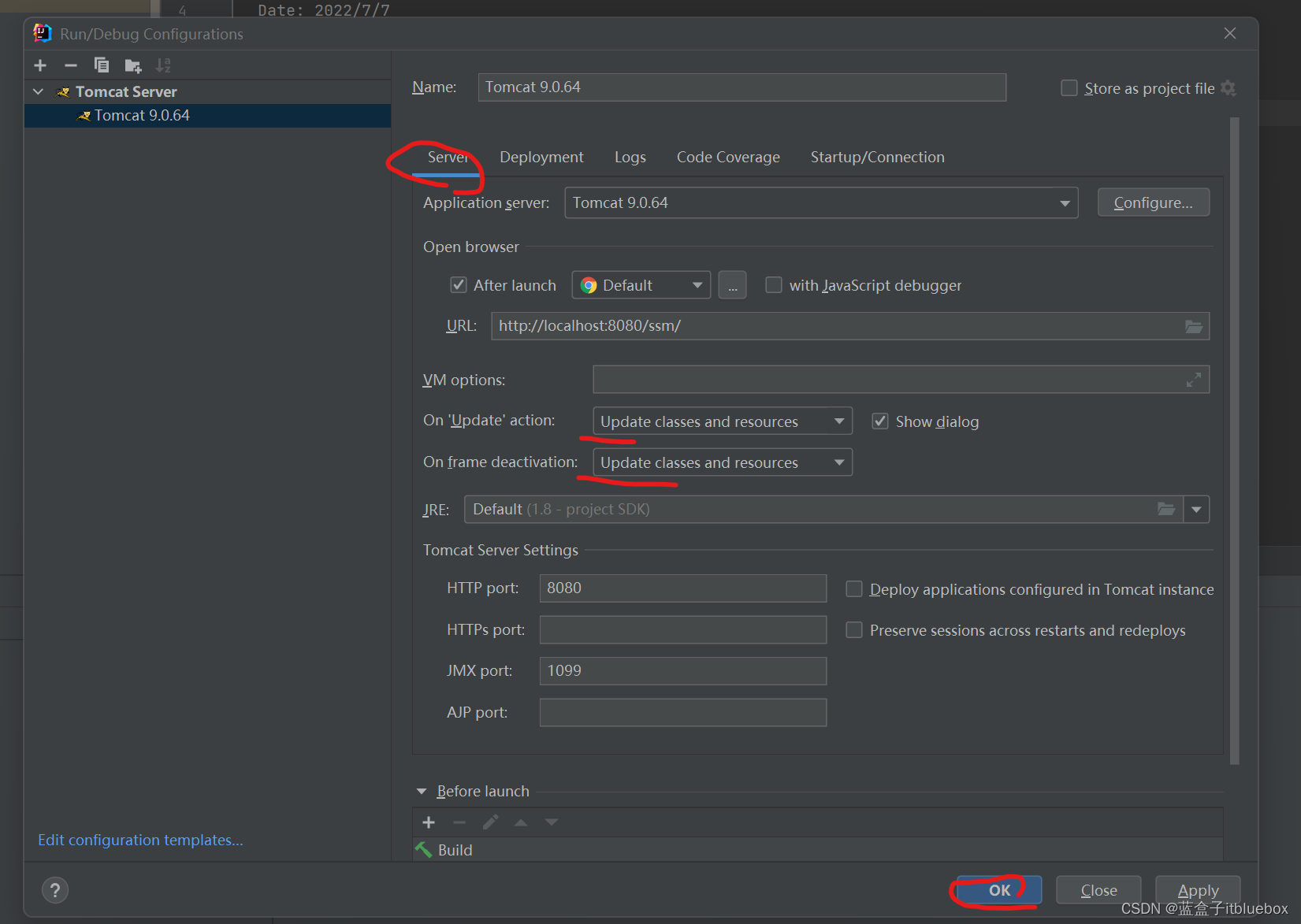Click the HTTPs port field

[682, 629]
